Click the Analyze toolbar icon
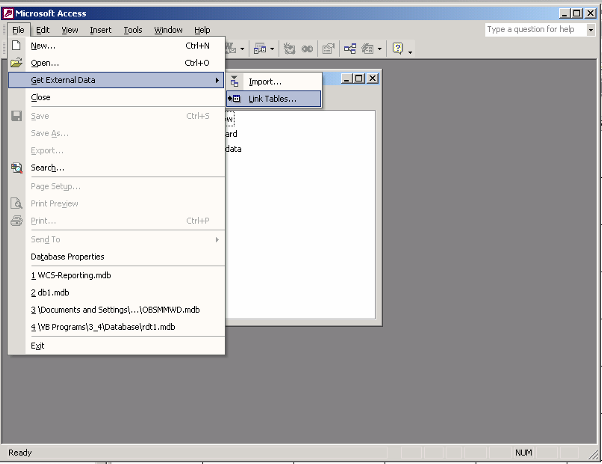 pos(260,49)
